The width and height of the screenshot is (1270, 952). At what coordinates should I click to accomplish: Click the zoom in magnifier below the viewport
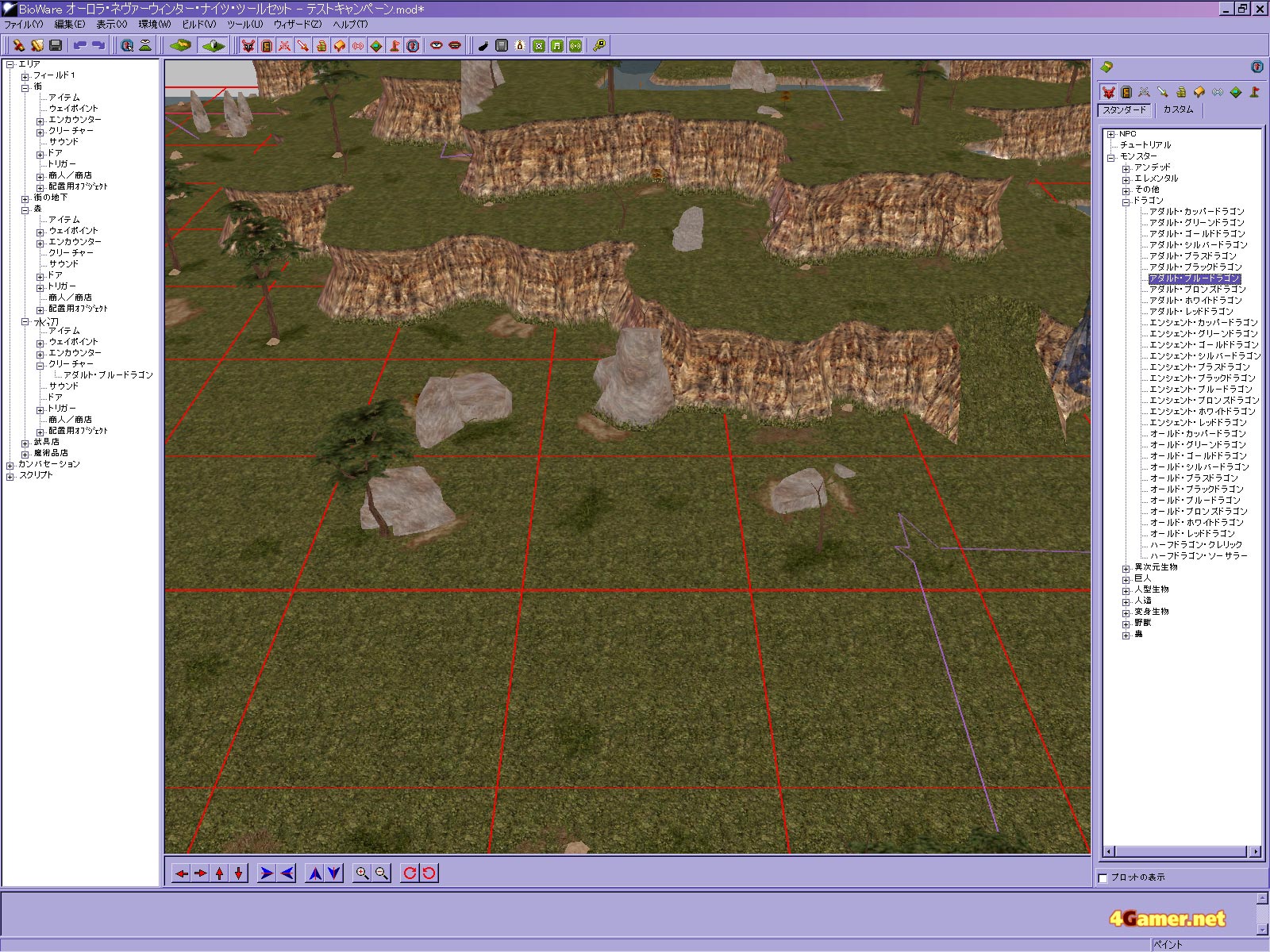363,873
